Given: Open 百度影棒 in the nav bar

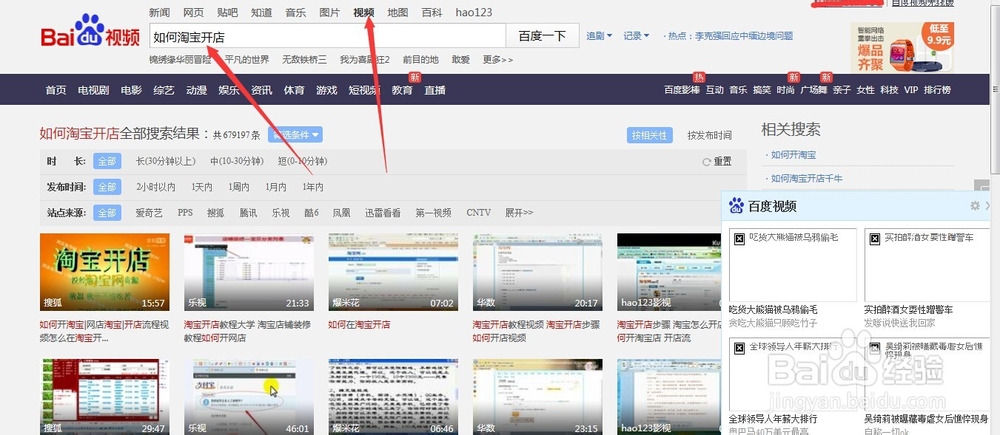Looking at the screenshot, I should point(682,90).
